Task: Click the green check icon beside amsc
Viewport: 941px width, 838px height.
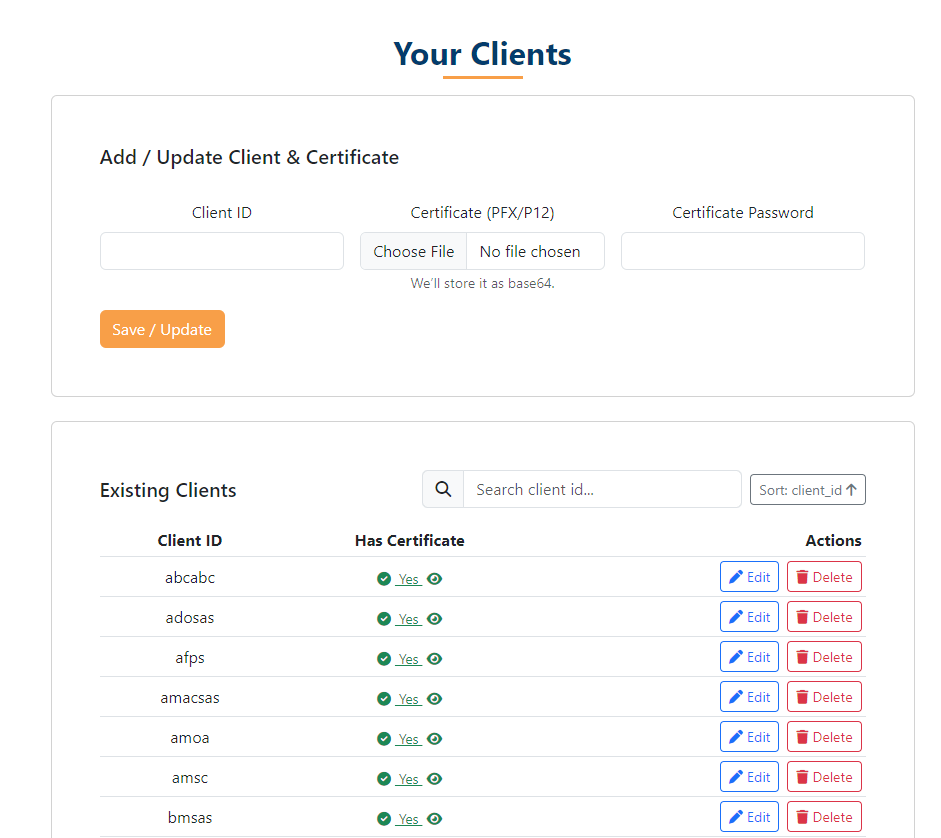Action: click(385, 778)
